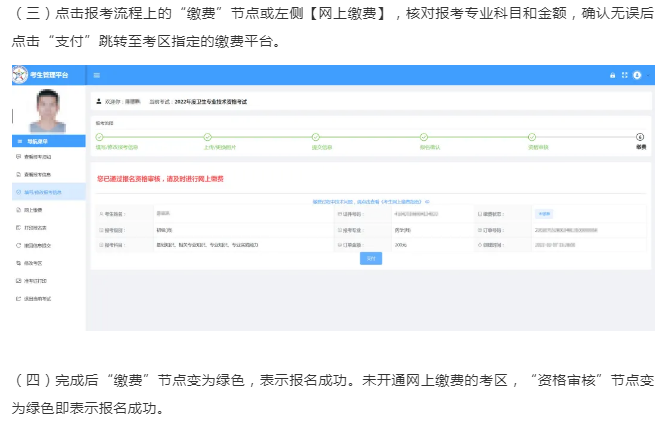This screenshot has width=664, height=426.
Task: Click the lock icon in top bar
Action: tap(612, 75)
